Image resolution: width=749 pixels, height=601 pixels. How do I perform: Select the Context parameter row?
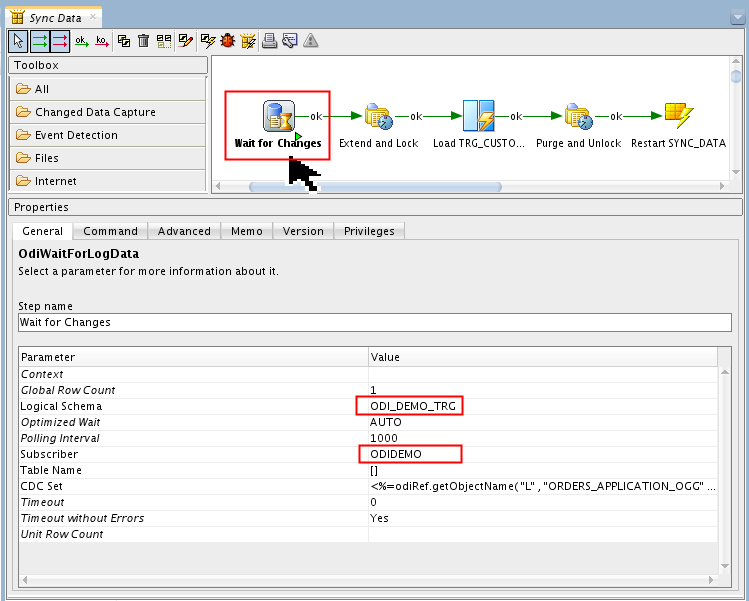368,374
